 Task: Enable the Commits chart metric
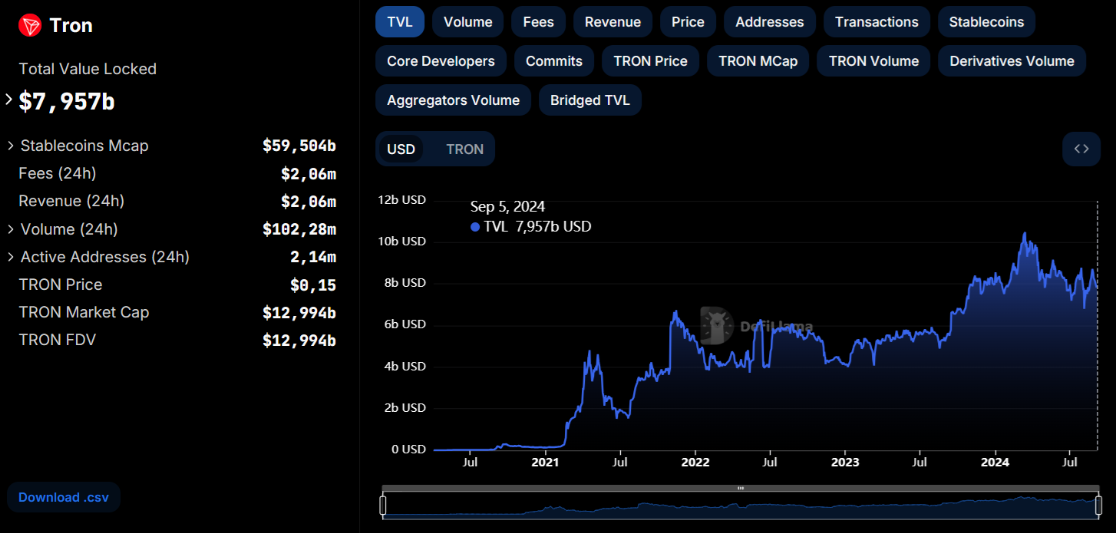point(554,61)
